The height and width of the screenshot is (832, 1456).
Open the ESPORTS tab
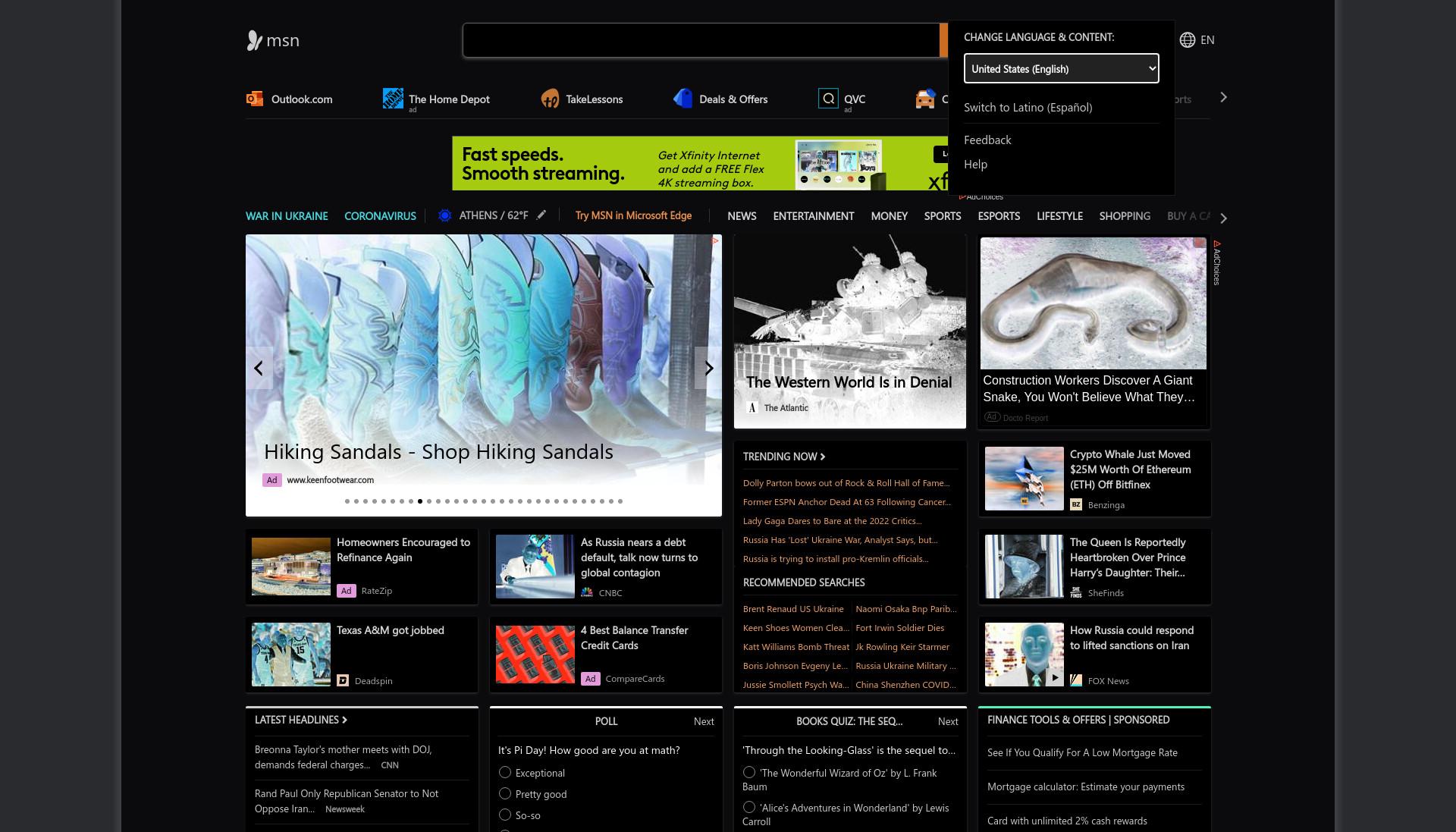pos(999,216)
